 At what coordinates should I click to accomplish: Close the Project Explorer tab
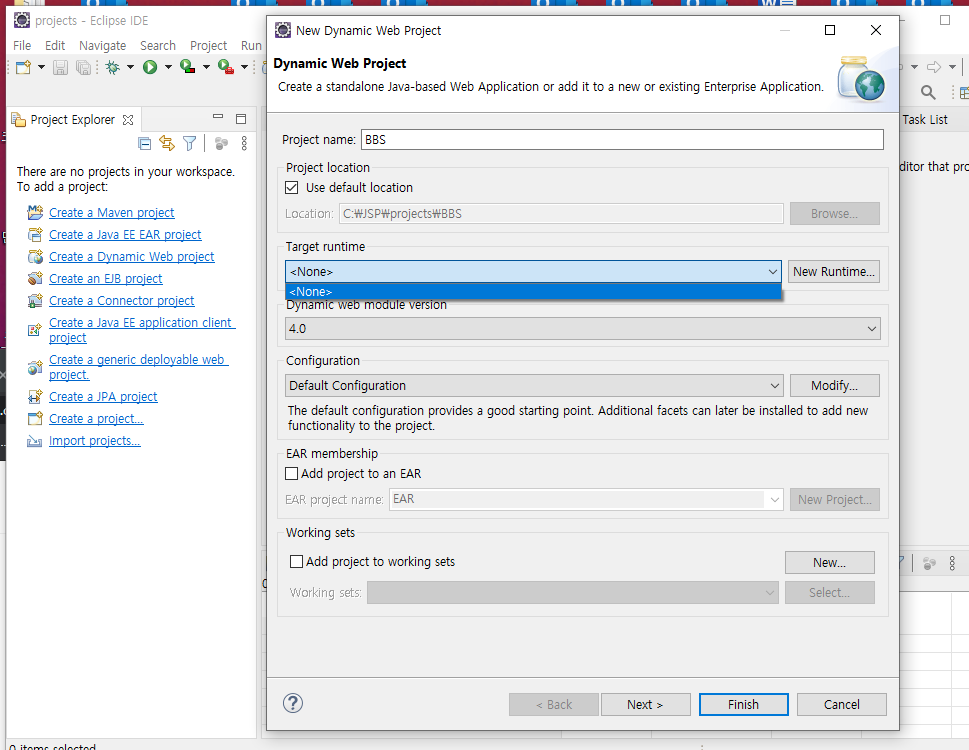coord(128,120)
